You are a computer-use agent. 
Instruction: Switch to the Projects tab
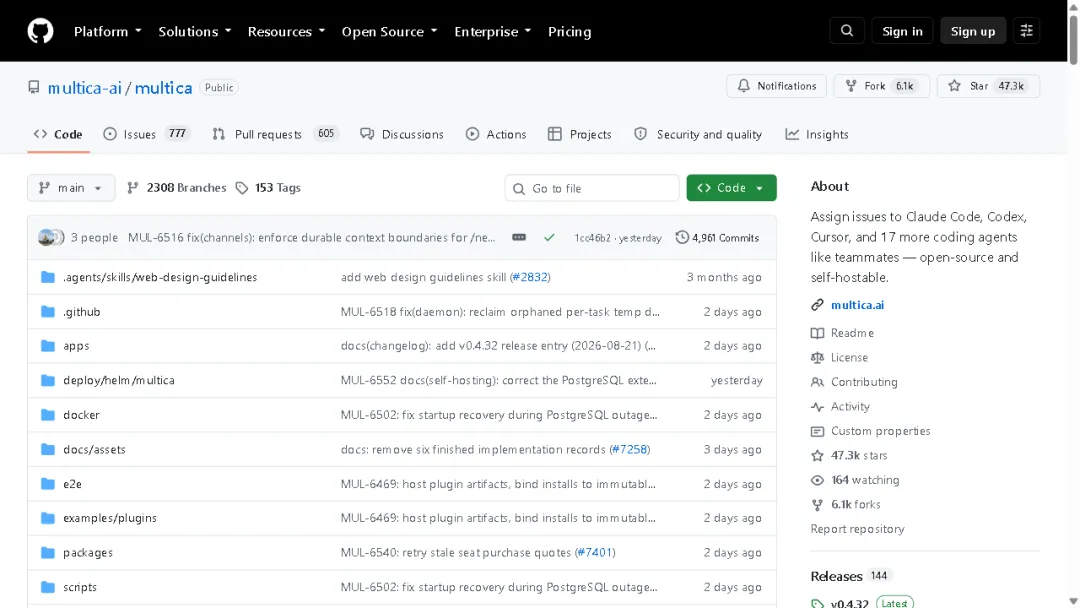point(579,134)
